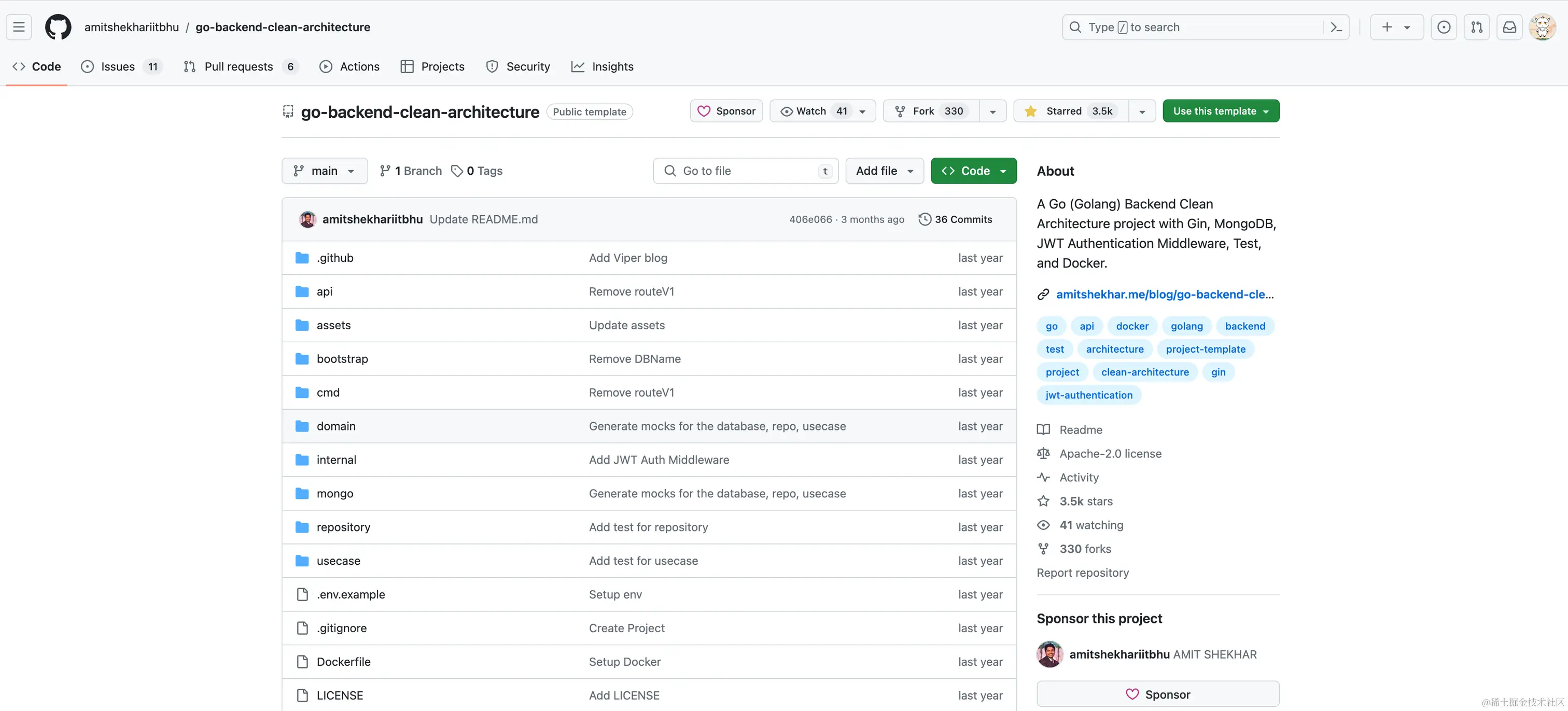Go to GitHub homepage logo
The height and width of the screenshot is (711, 1568).
click(x=58, y=27)
